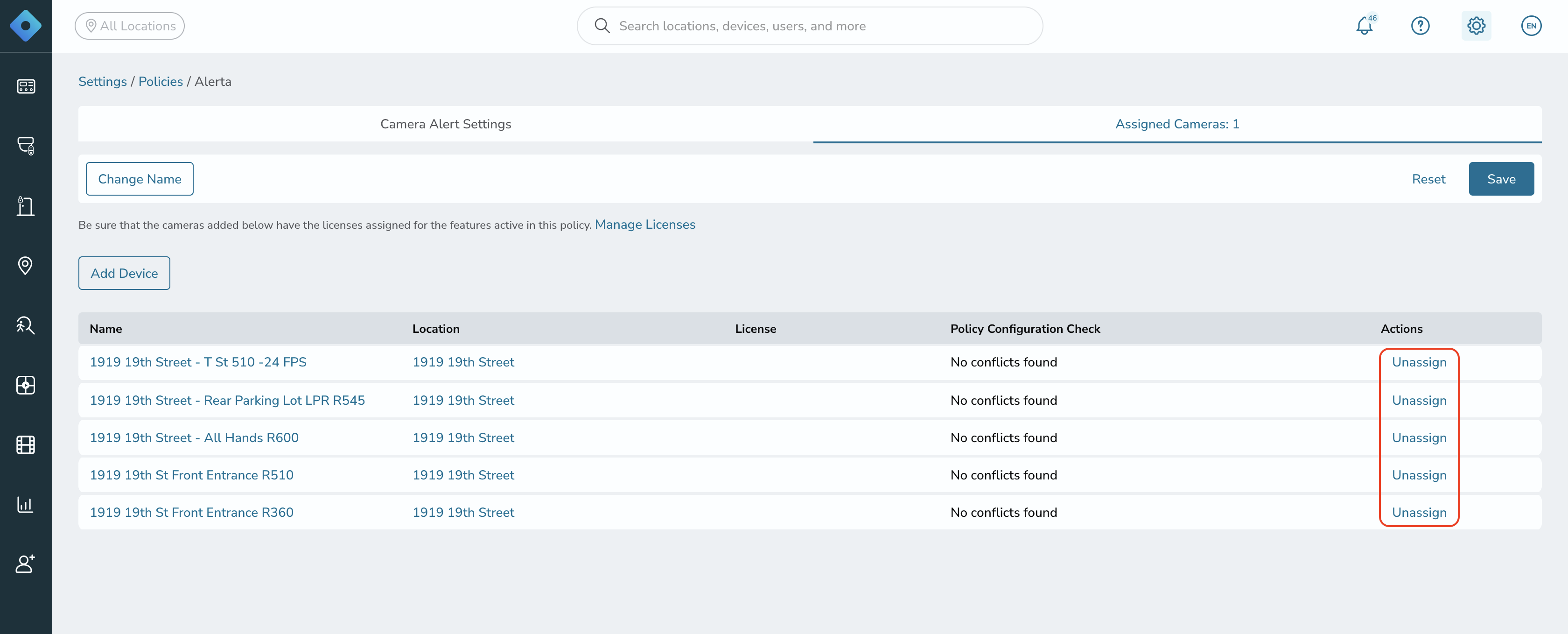Open the help question mark icon
The width and height of the screenshot is (1568, 634).
(x=1420, y=26)
